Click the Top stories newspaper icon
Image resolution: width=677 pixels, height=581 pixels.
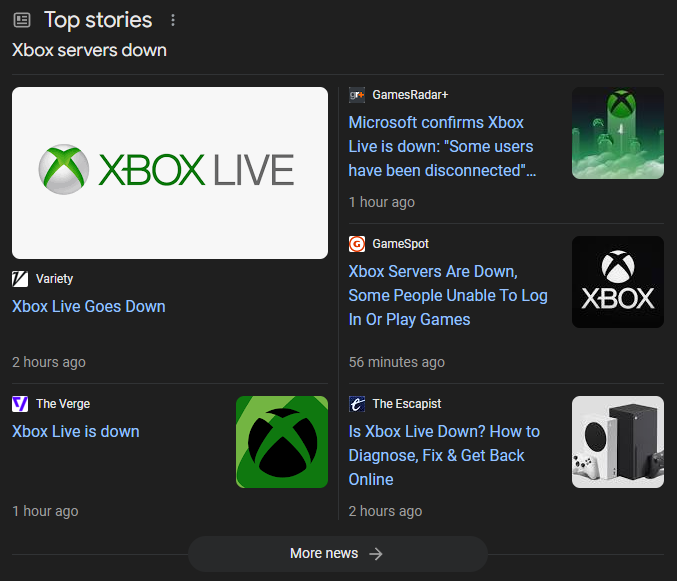coord(22,20)
